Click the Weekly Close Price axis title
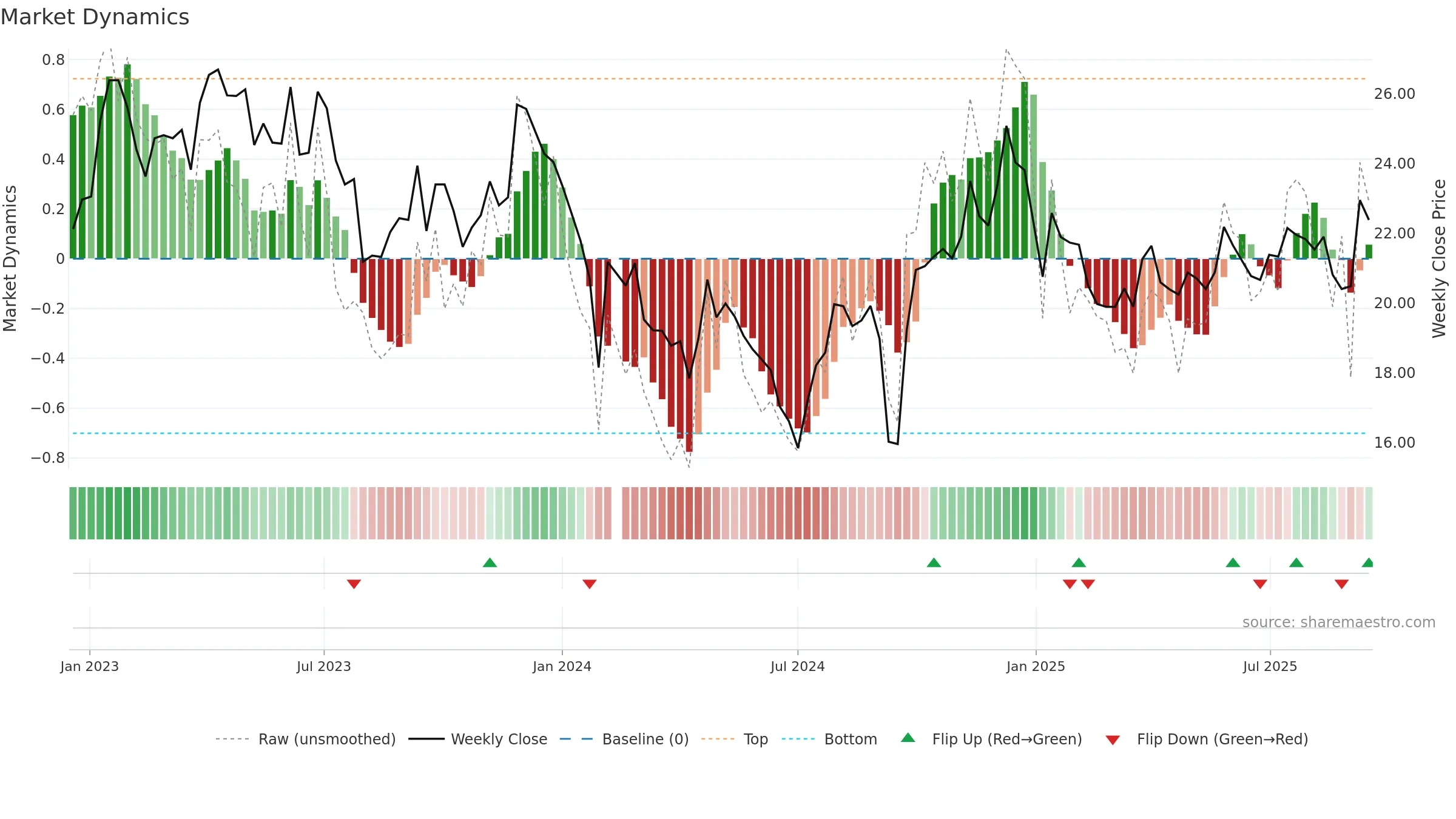 (1439, 258)
